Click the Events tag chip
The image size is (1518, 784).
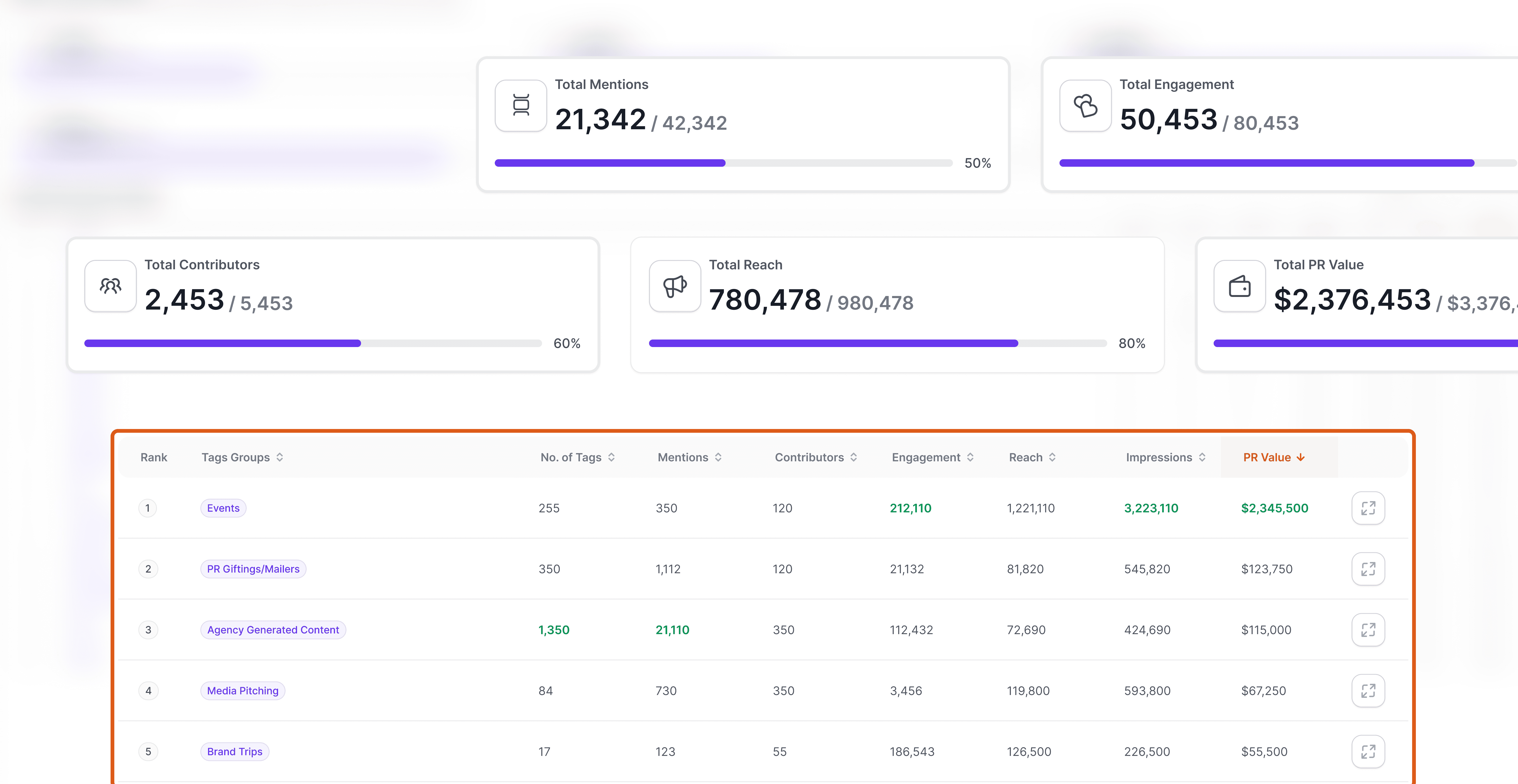(x=223, y=508)
